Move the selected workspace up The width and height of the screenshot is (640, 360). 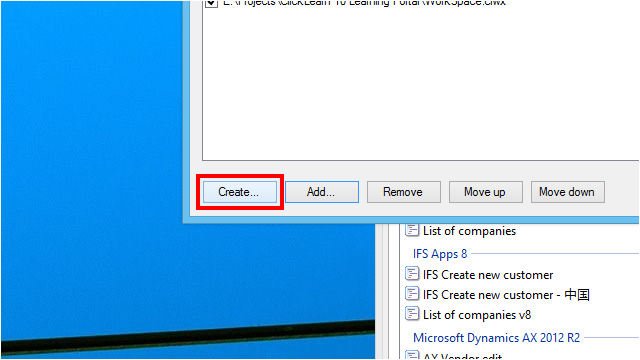point(486,192)
